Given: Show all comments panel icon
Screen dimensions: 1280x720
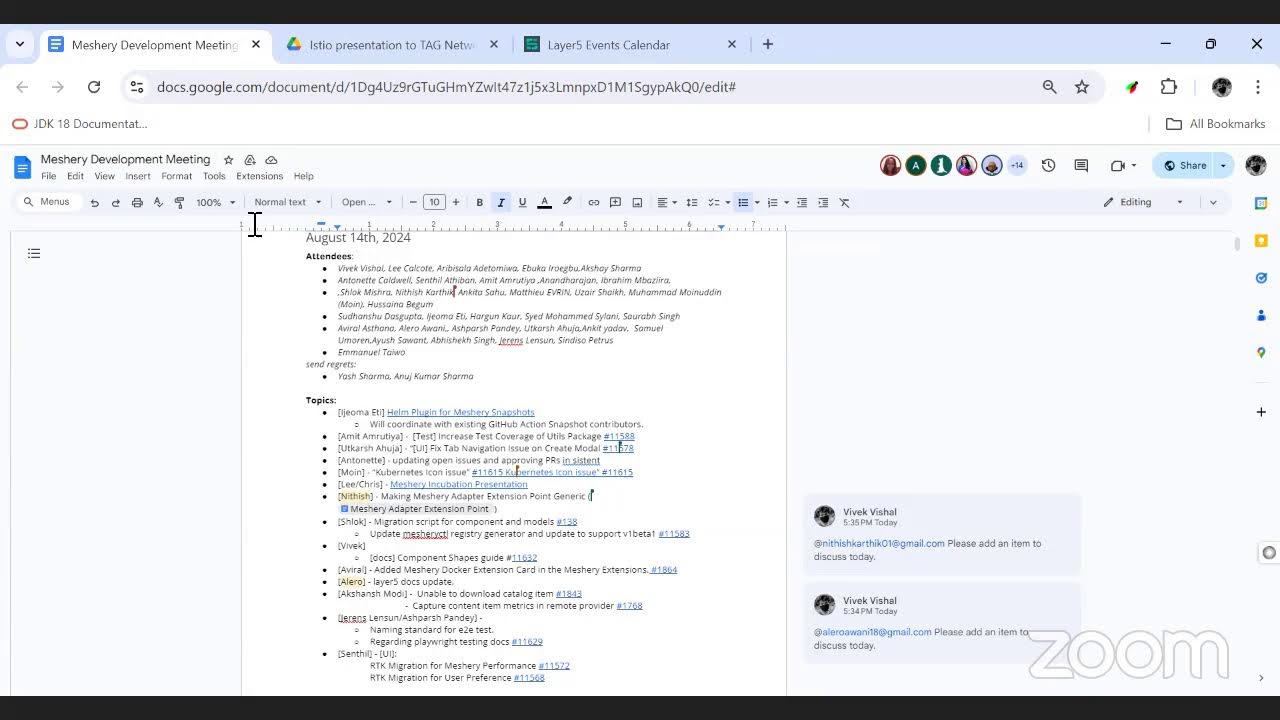Looking at the screenshot, I should coord(1081,165).
